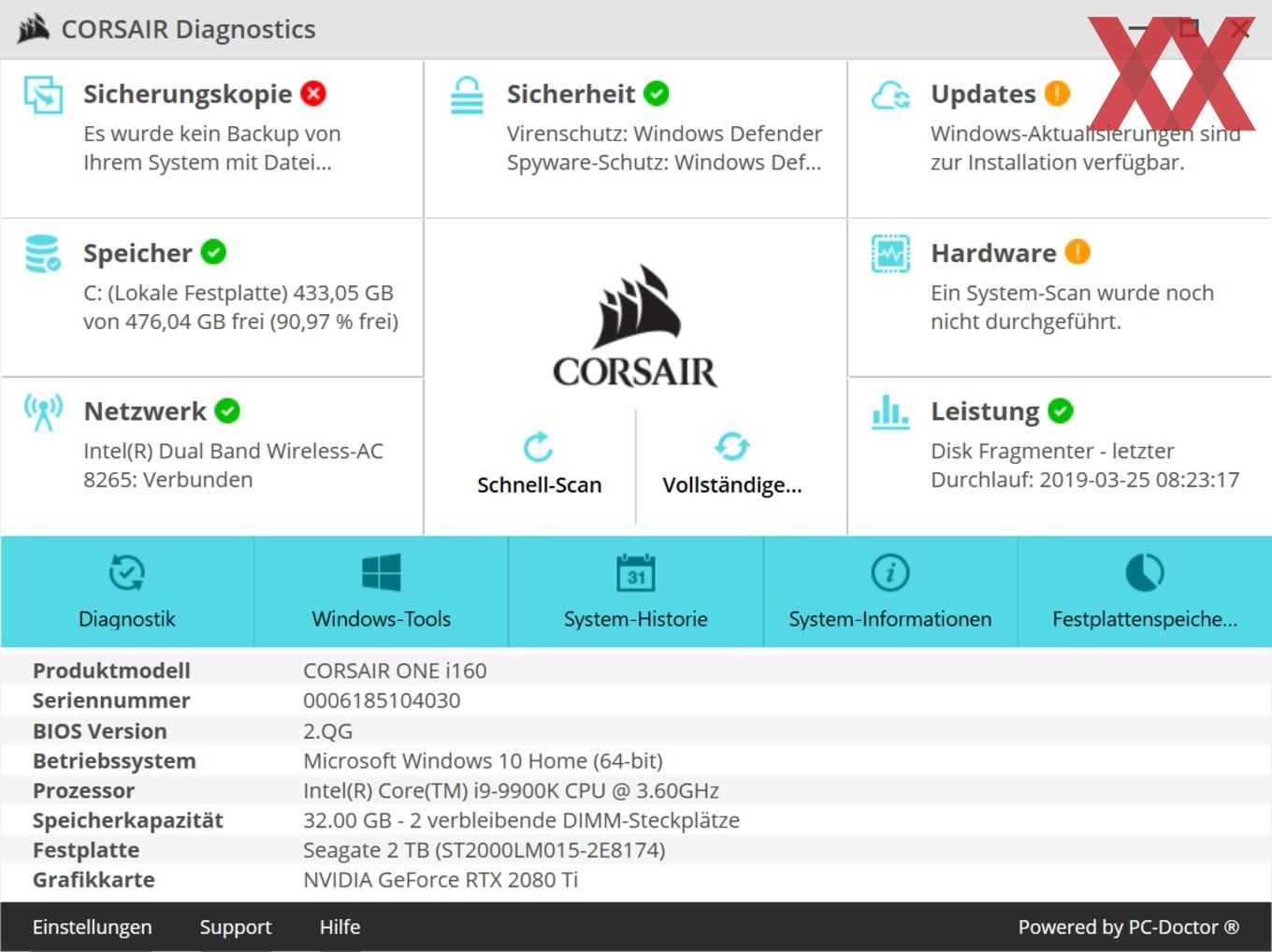The width and height of the screenshot is (1272, 952).
Task: Click the green check next to Netzwerk
Action: [227, 411]
